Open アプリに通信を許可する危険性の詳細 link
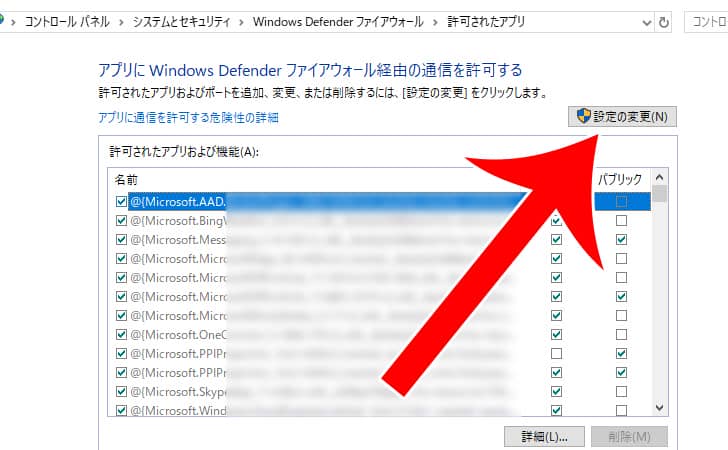 188,117
